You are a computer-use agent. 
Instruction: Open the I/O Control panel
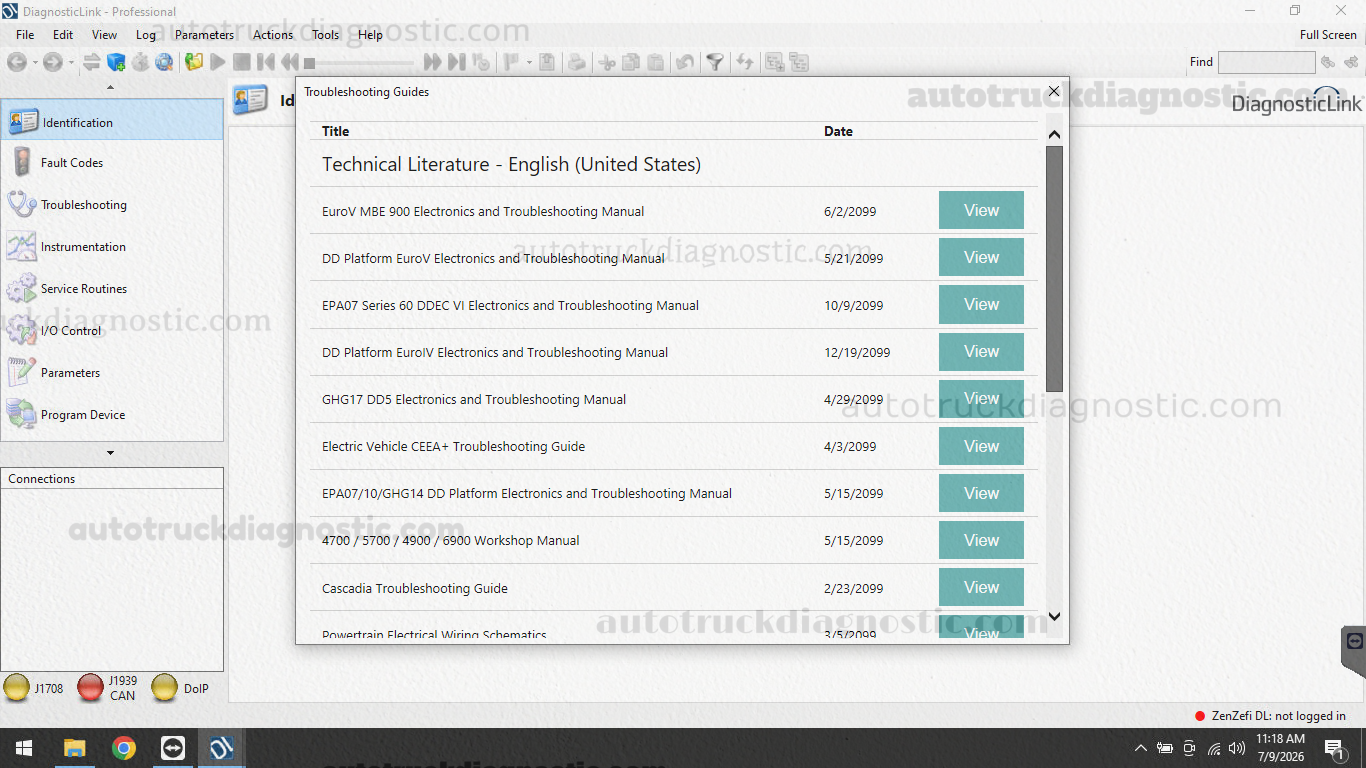click(x=112, y=330)
